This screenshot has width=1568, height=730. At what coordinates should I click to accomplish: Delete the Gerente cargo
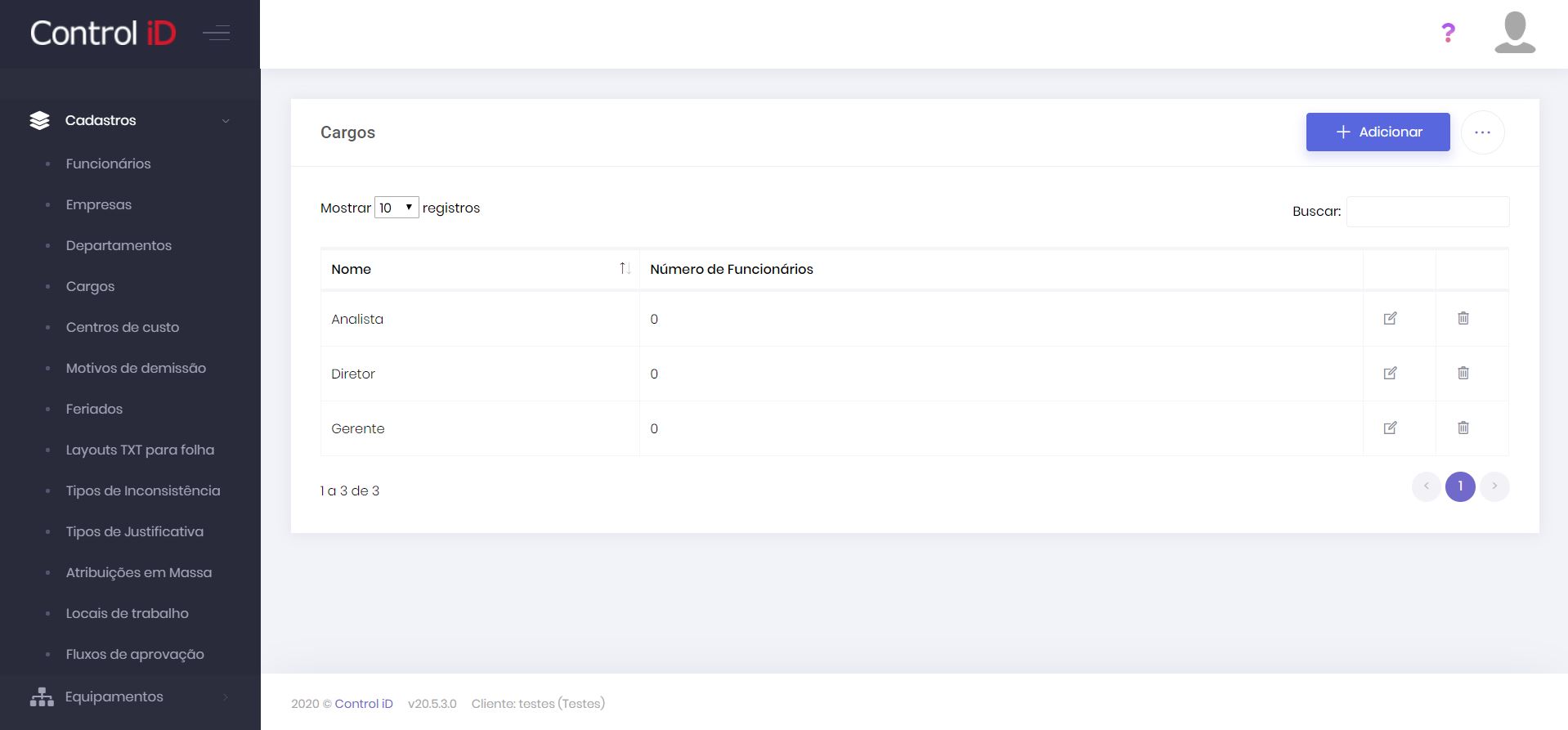1463,428
